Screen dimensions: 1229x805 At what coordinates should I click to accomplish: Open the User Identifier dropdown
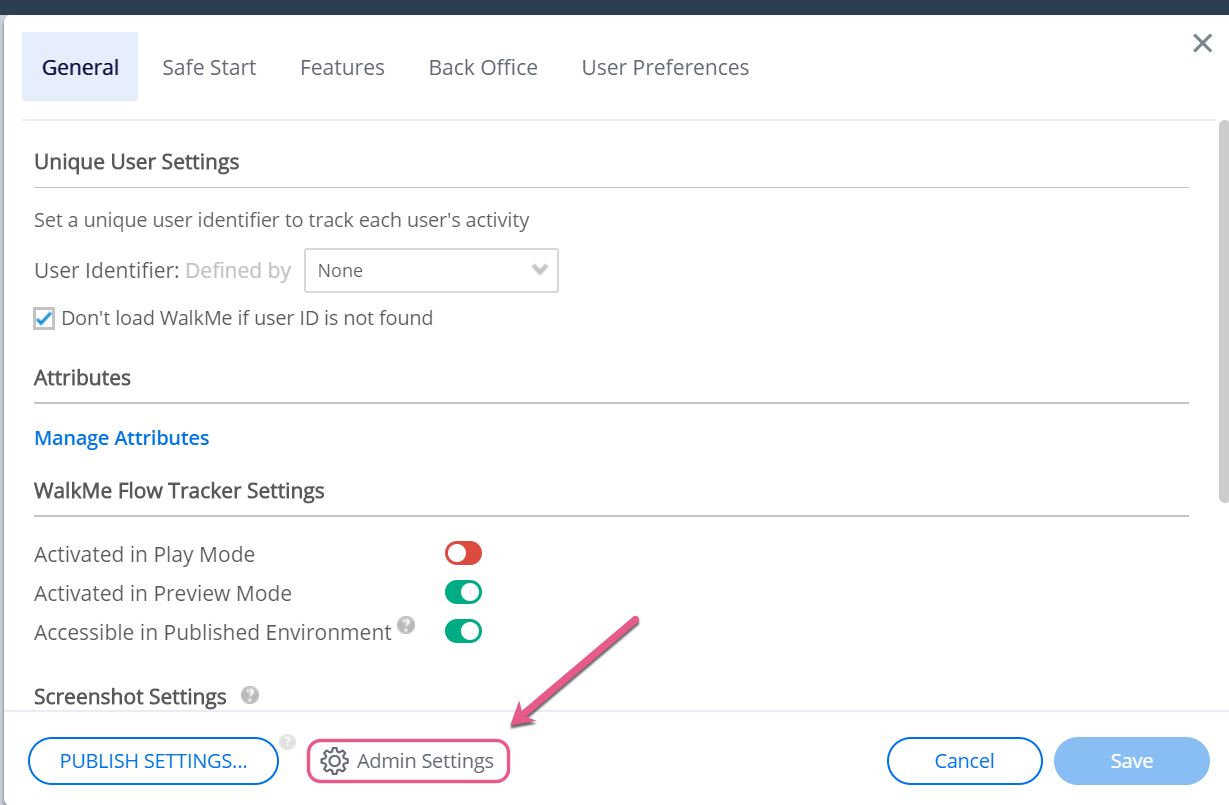click(431, 271)
